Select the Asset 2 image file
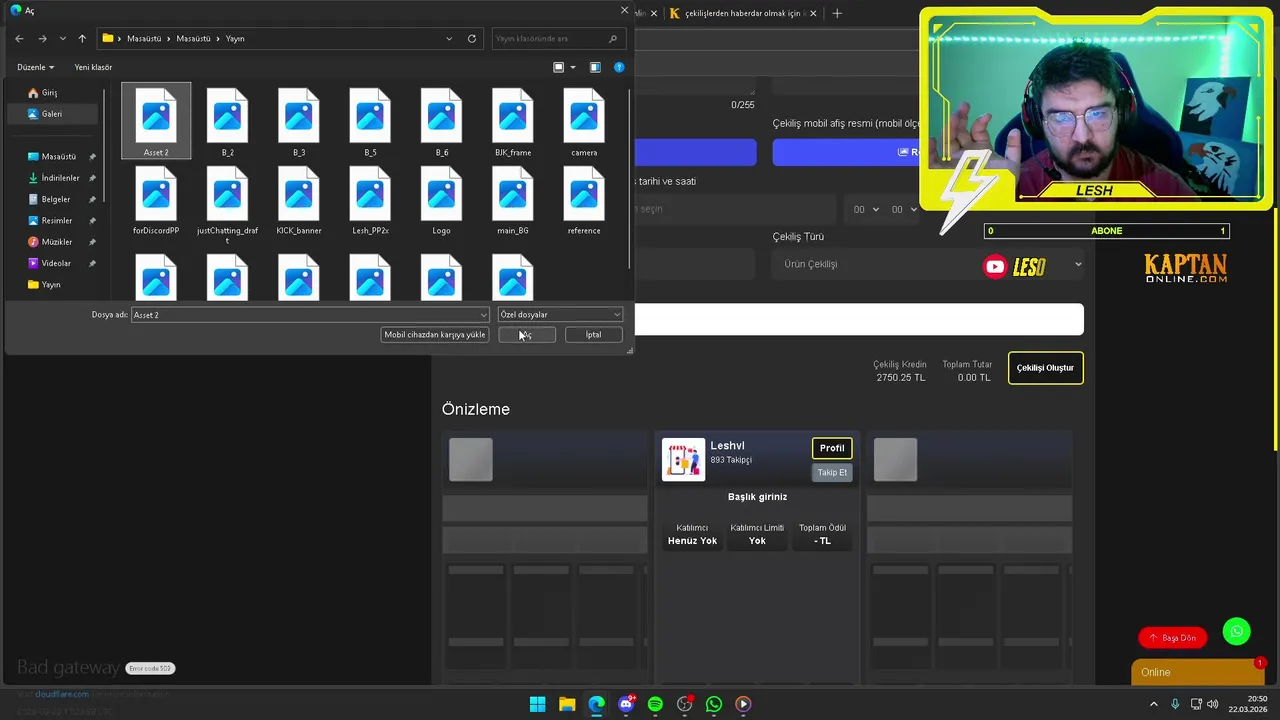 156,121
